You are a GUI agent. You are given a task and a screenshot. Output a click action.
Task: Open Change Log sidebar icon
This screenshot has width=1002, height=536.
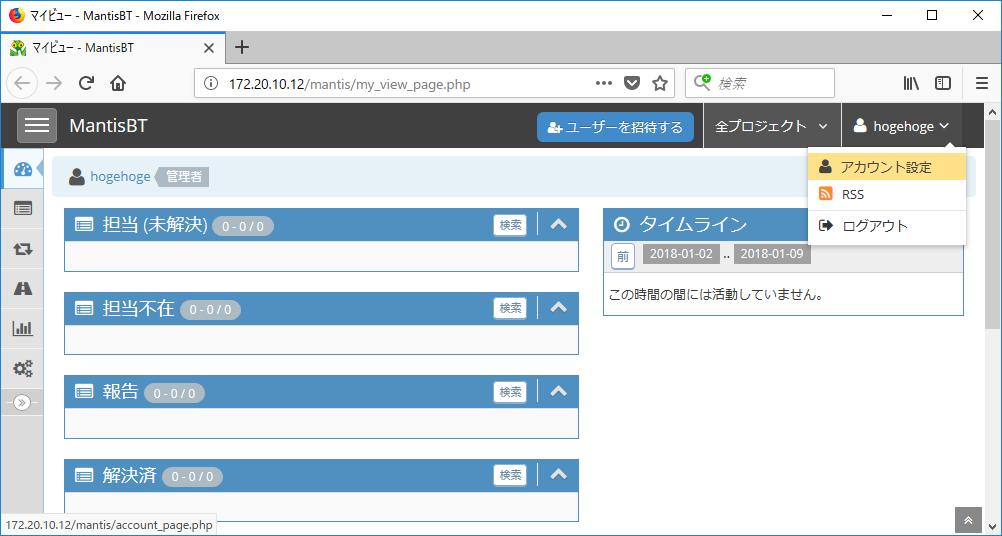[22, 249]
